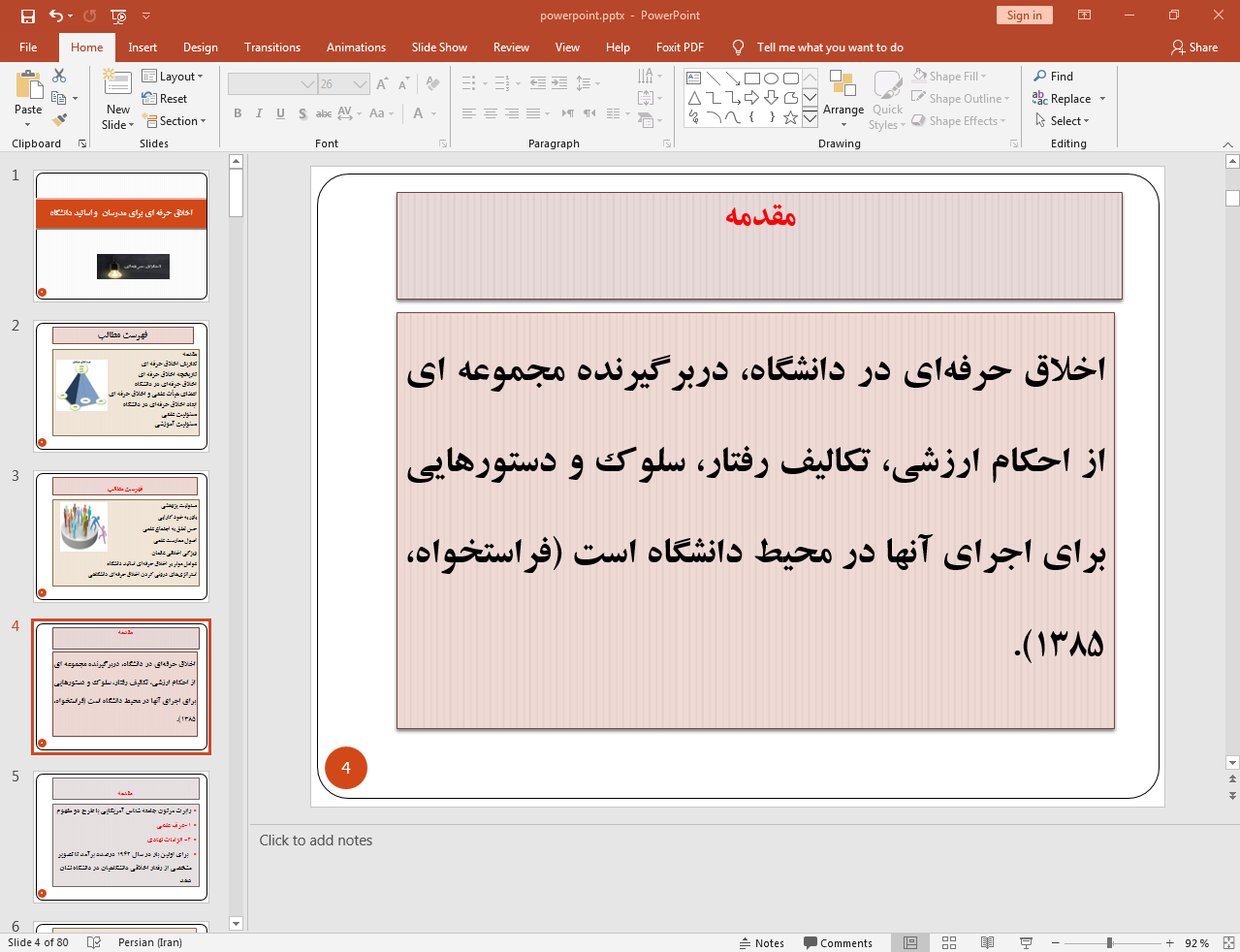This screenshot has width=1240, height=952.
Task: Align text right in paragraph group
Action: tap(512, 113)
